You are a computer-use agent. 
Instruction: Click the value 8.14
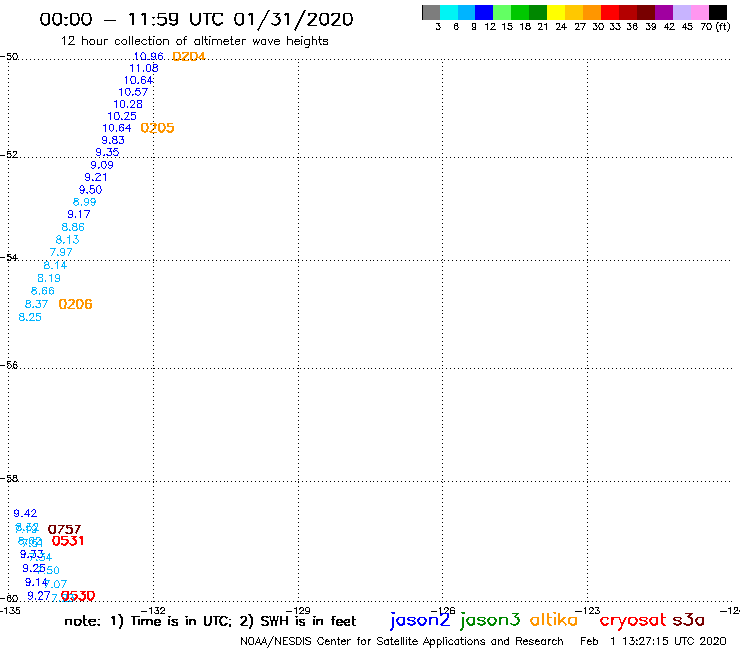pos(55,265)
